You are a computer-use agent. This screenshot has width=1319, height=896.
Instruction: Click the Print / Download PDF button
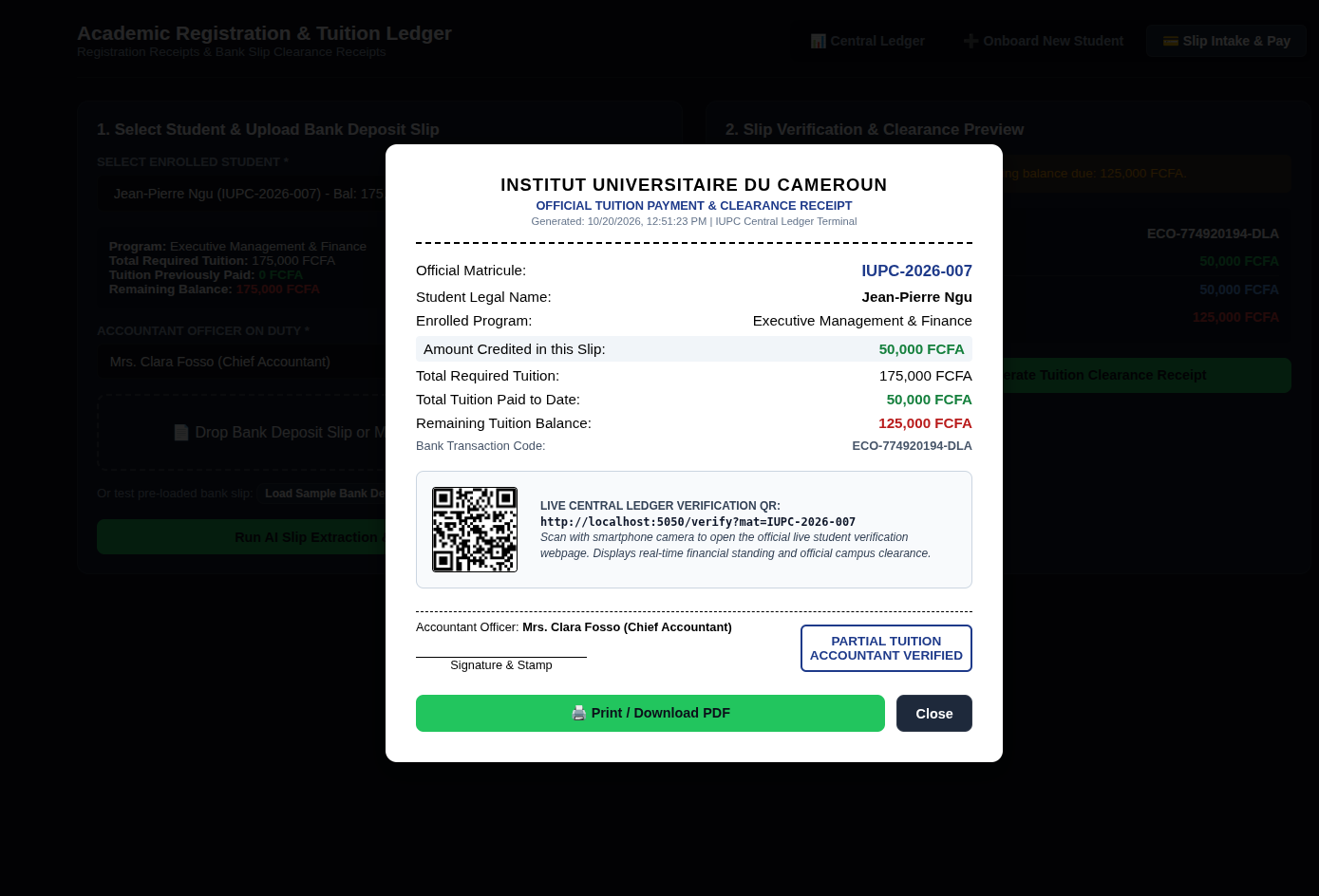(650, 713)
